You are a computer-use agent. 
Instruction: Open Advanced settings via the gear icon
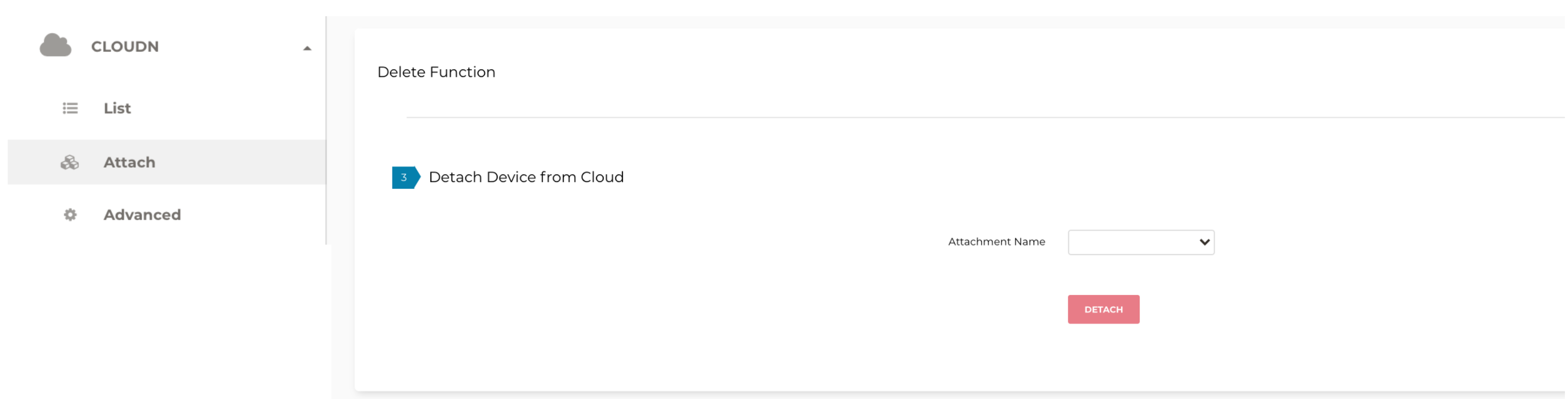click(69, 215)
